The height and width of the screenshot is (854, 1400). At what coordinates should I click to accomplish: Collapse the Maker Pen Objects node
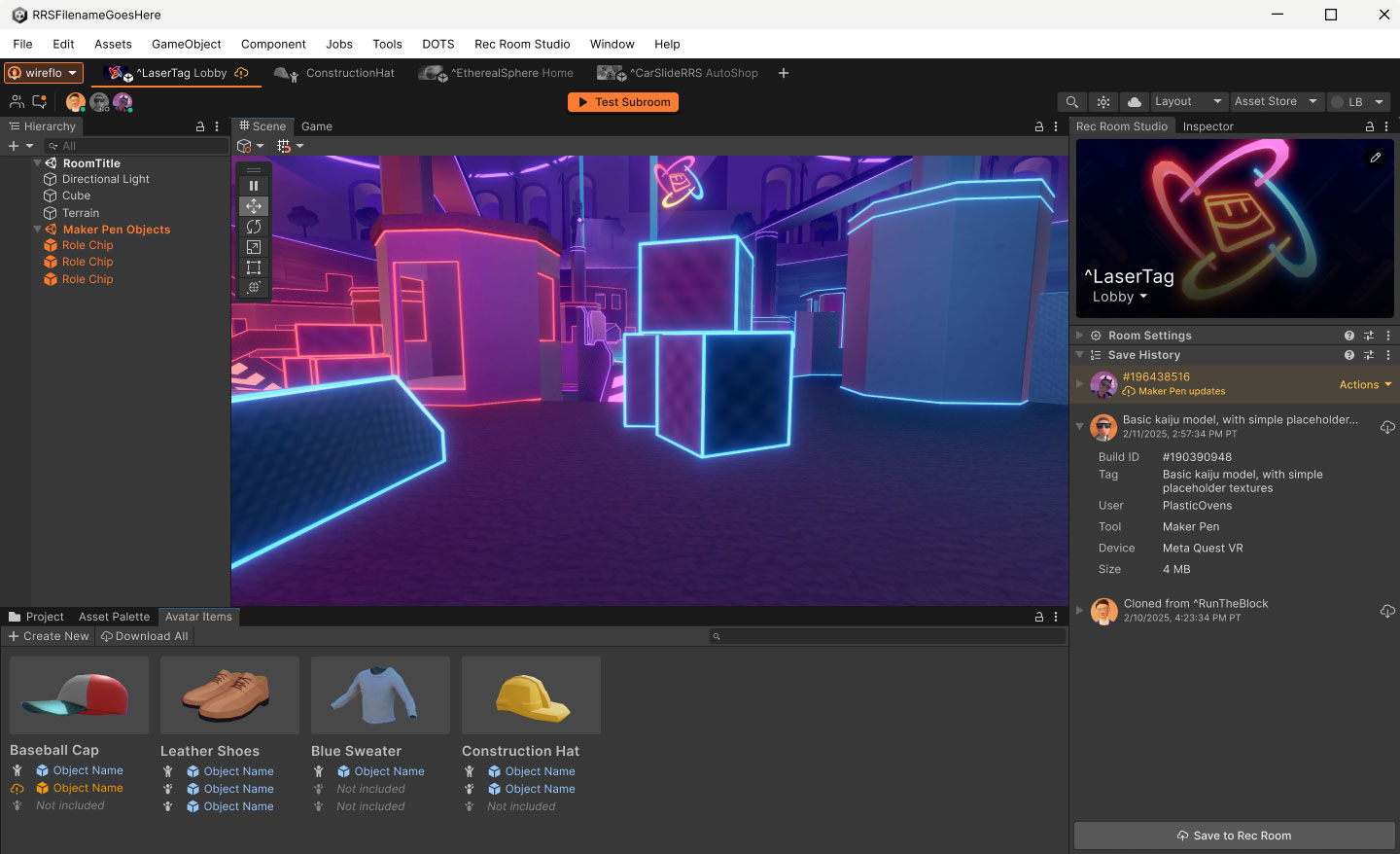point(37,230)
